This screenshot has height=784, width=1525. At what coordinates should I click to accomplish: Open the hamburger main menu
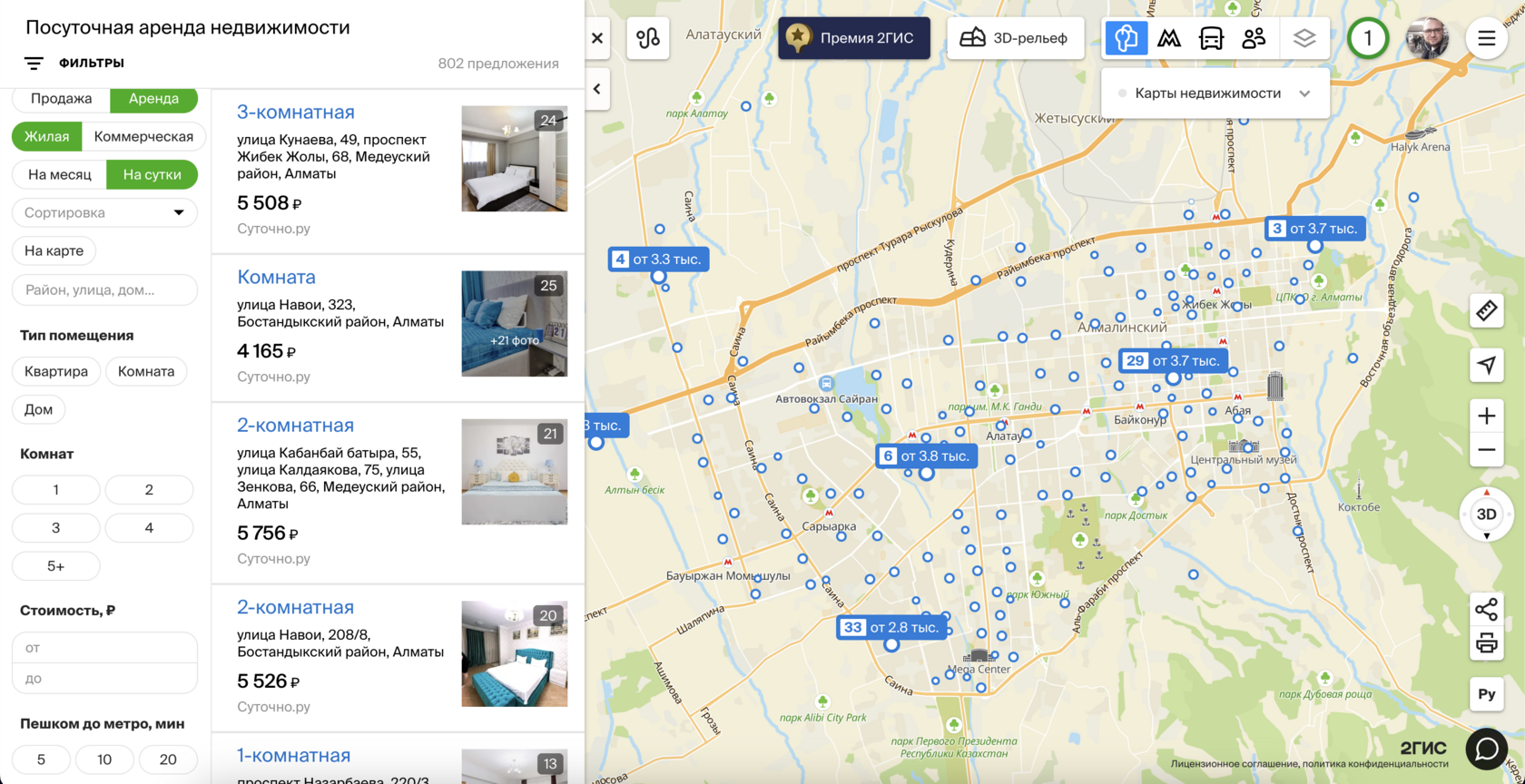pos(1486,38)
